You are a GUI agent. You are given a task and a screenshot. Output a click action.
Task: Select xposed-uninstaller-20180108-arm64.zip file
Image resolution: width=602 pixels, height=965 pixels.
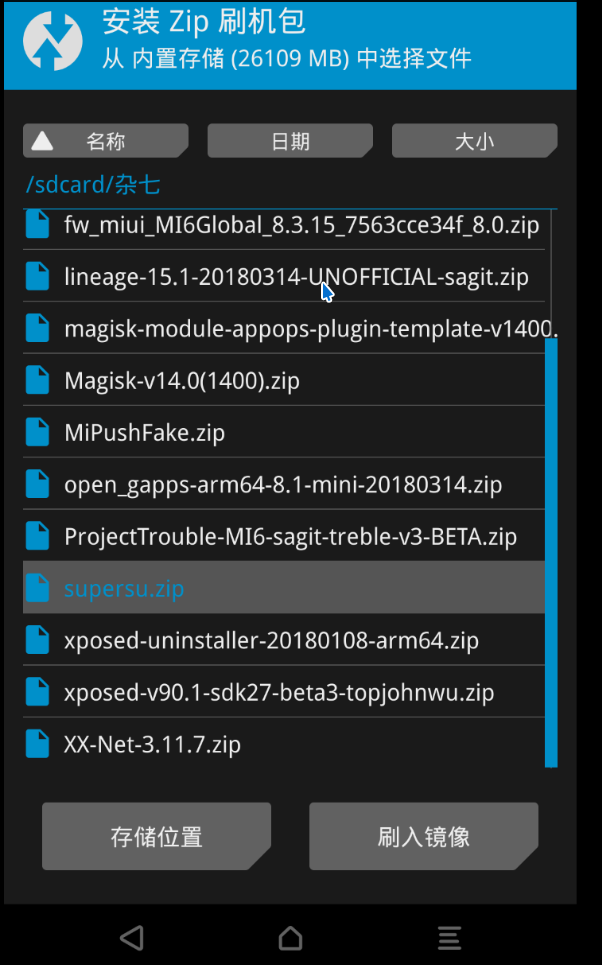tap(284, 640)
